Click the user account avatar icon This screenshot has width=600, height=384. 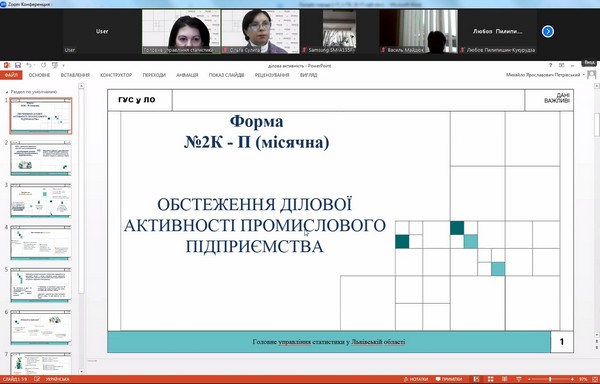[592, 75]
